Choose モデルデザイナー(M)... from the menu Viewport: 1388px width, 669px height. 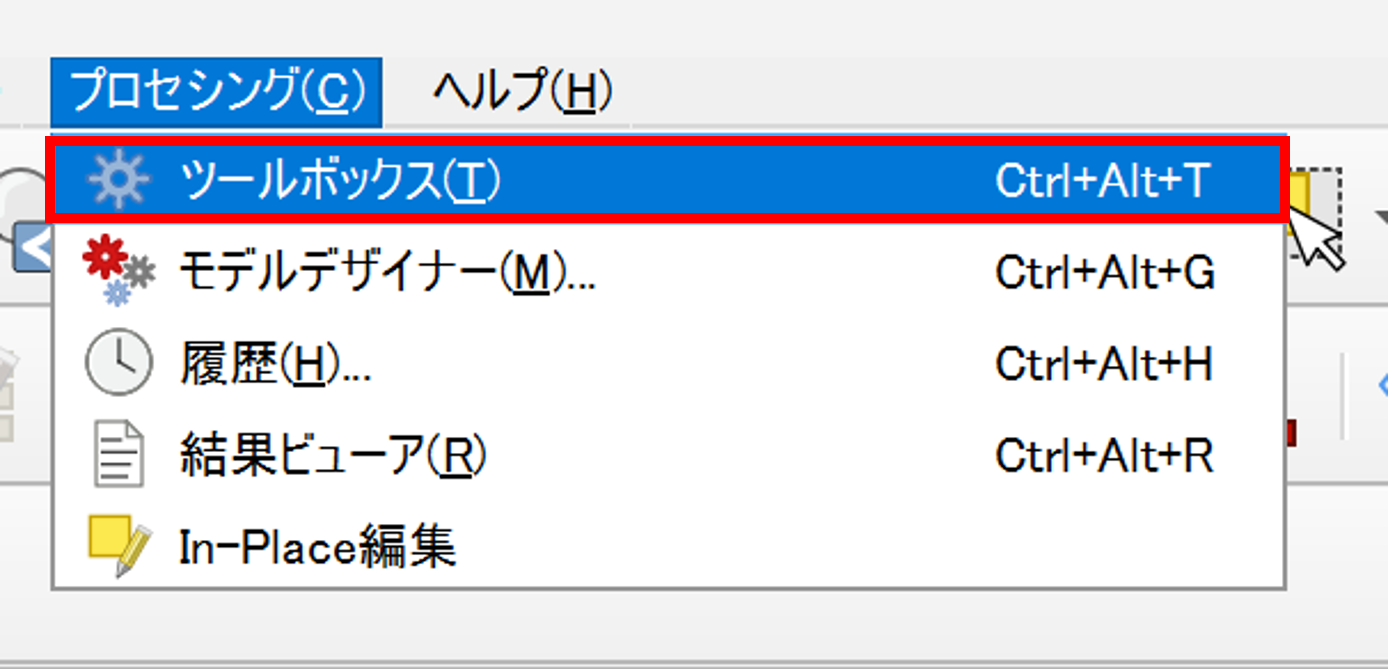pyautogui.click(x=387, y=273)
